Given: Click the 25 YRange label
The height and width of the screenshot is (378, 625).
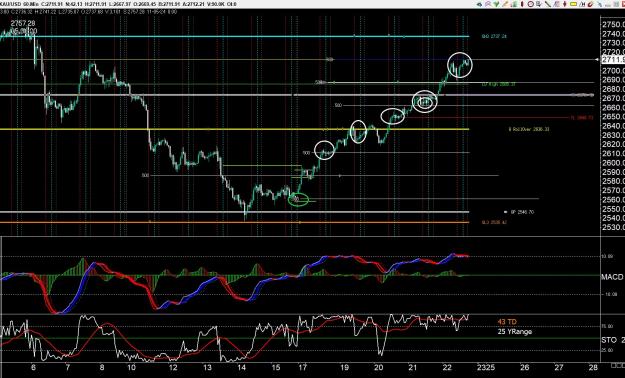Looking at the screenshot, I should pos(515,331).
